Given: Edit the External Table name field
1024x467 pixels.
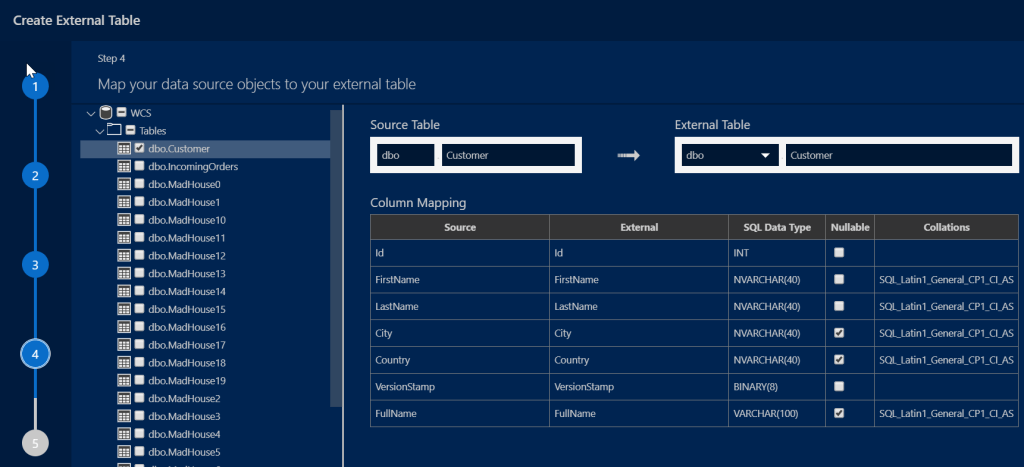Looking at the screenshot, I should click(896, 155).
